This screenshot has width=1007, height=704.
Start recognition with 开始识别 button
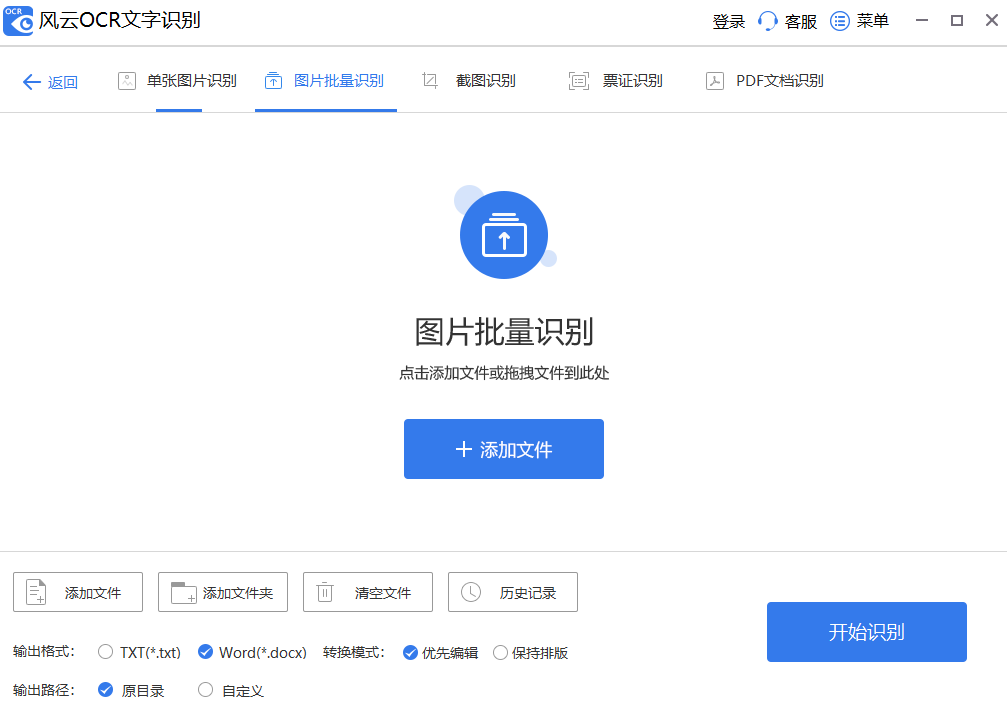pos(867,632)
